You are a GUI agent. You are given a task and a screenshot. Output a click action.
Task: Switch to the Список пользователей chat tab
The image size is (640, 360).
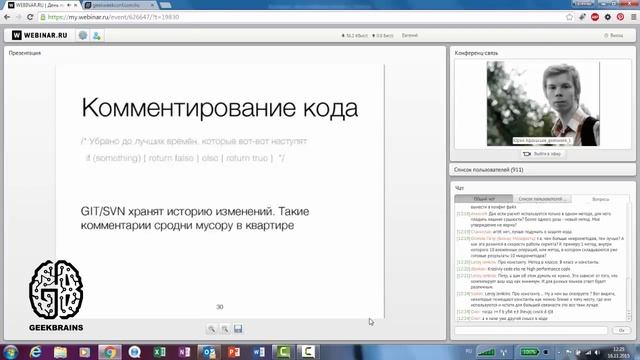coord(542,199)
